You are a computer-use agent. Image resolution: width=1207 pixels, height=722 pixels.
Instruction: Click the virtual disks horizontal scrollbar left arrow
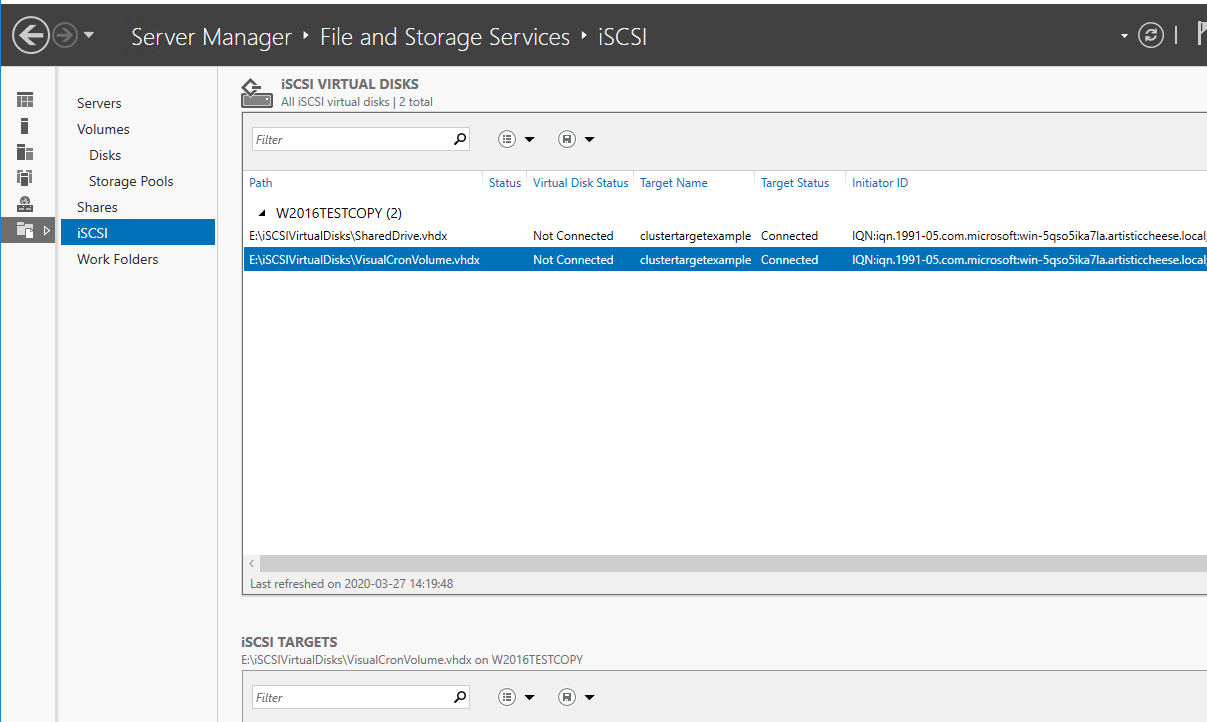pos(251,564)
